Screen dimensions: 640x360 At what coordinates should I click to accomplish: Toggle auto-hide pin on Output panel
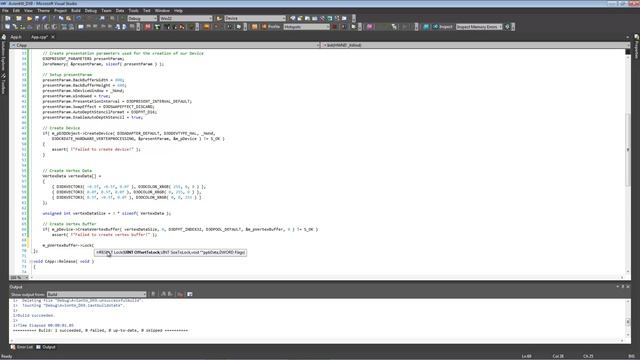click(x=623, y=287)
